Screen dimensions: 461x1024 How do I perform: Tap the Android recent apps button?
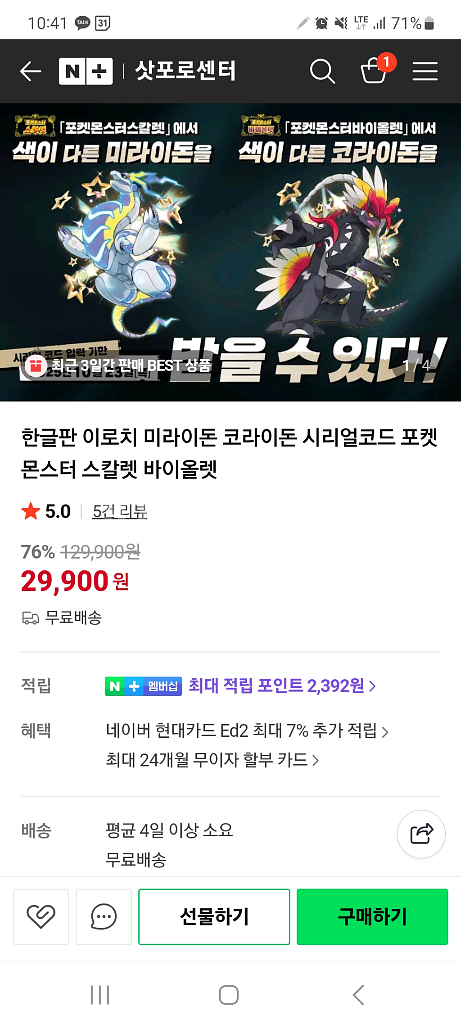(99, 995)
